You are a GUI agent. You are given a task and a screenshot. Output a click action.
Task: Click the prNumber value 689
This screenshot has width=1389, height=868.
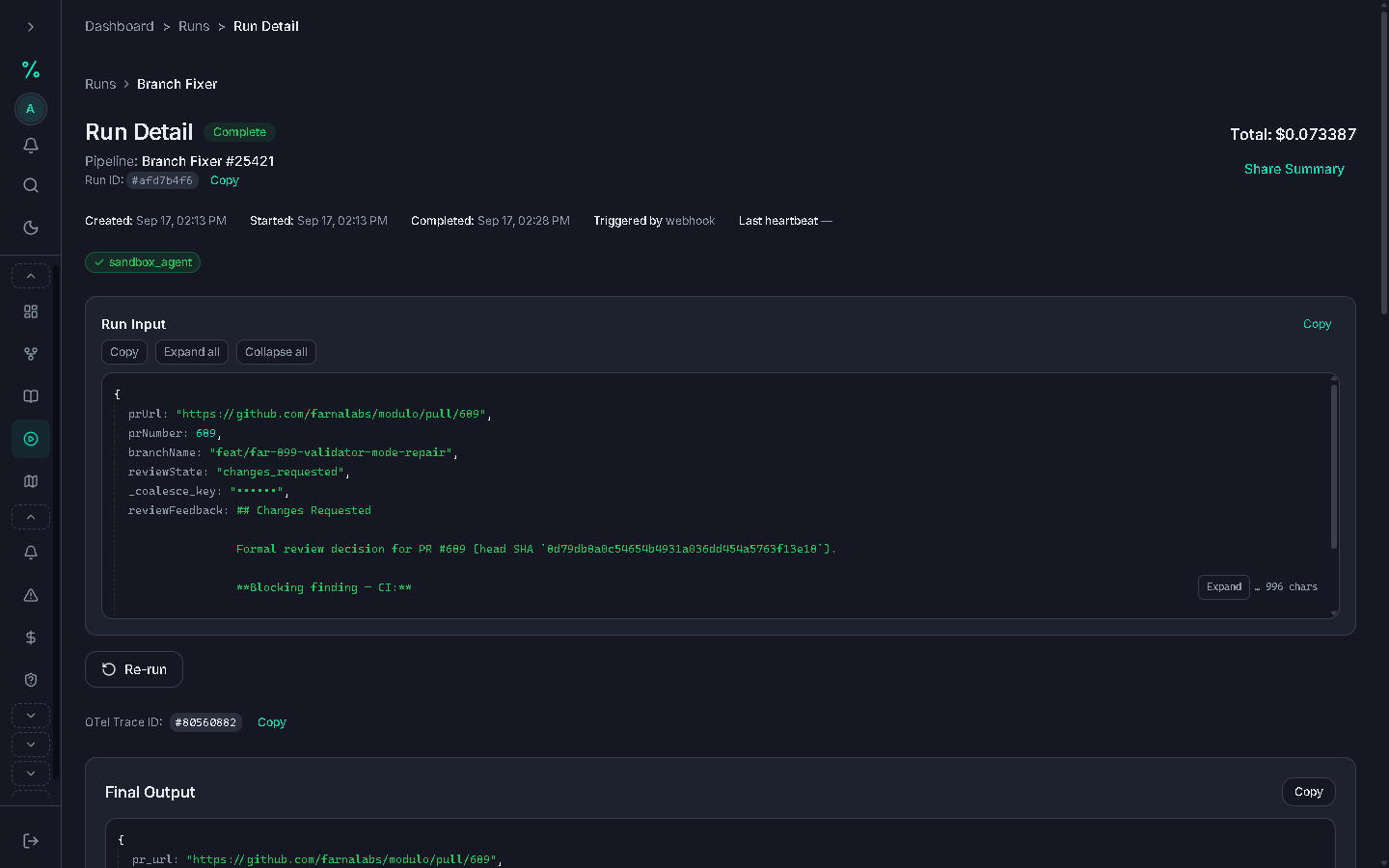pyautogui.click(x=205, y=433)
